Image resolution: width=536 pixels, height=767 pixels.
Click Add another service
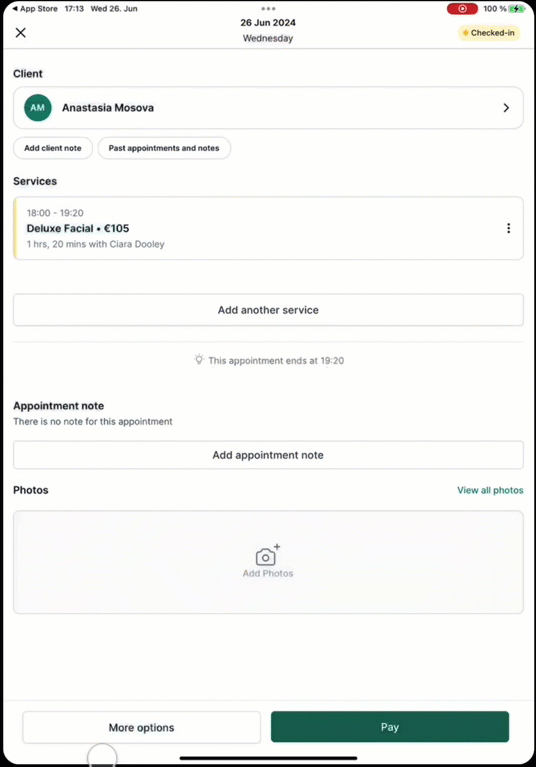[x=268, y=310]
